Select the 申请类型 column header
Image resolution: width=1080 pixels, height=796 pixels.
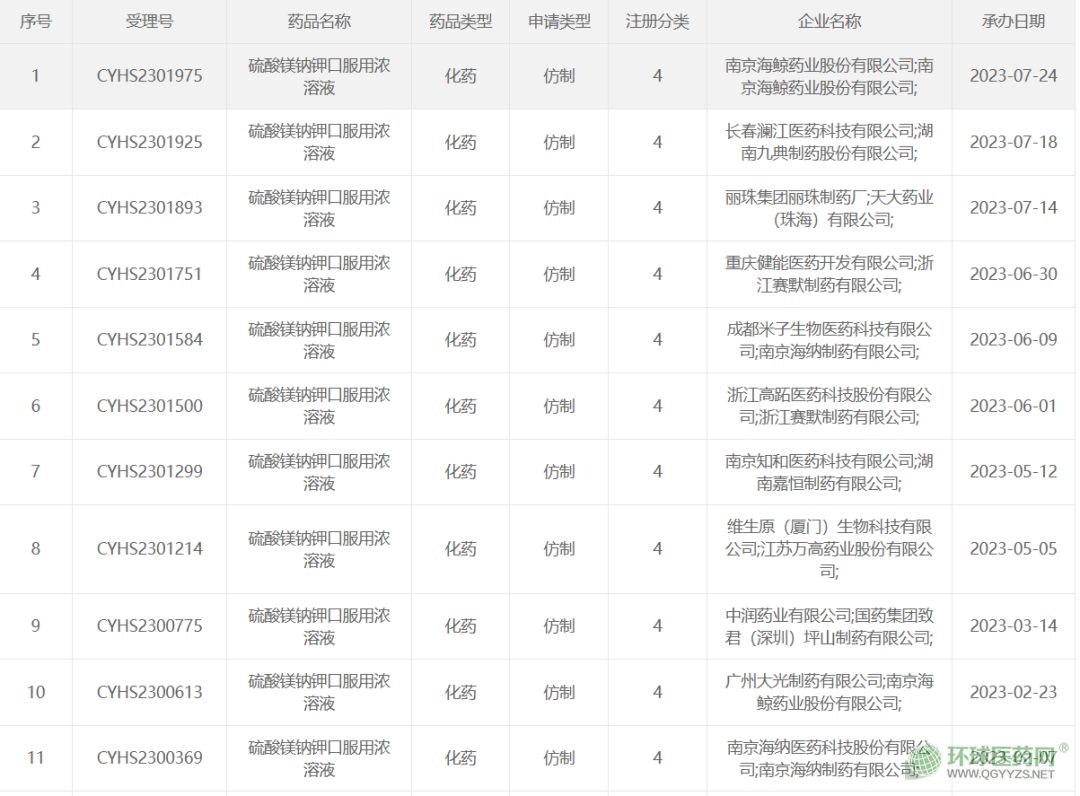click(x=559, y=21)
